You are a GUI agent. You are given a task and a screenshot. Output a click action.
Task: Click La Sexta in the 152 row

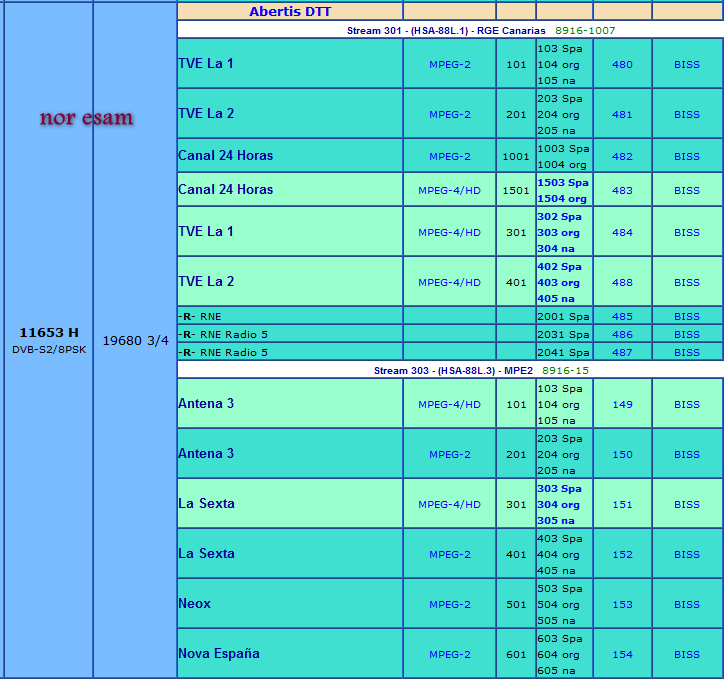pos(206,554)
